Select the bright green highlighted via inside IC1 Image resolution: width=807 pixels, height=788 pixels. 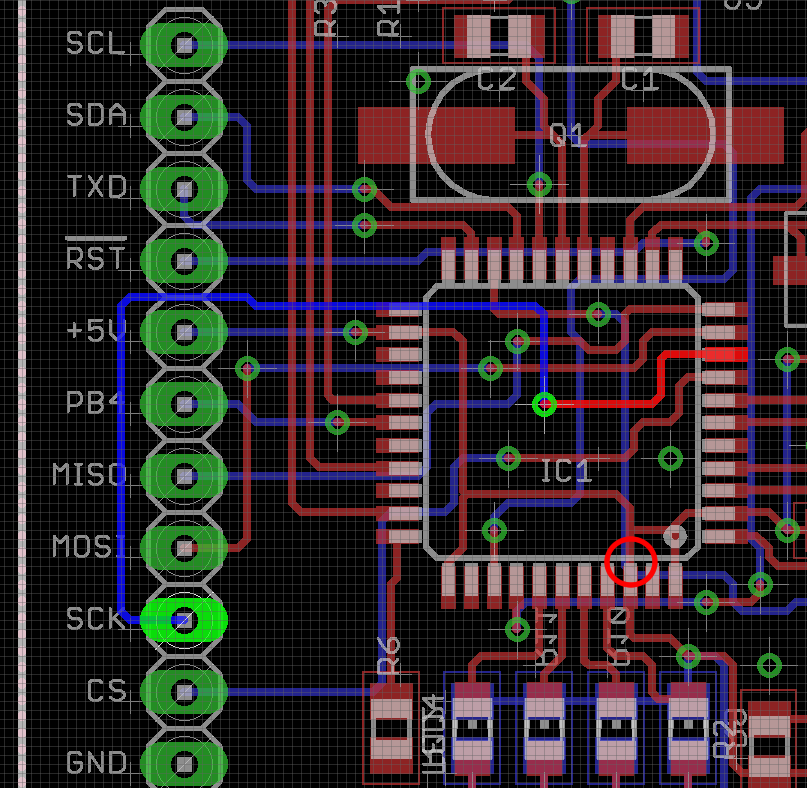pyautogui.click(x=544, y=405)
